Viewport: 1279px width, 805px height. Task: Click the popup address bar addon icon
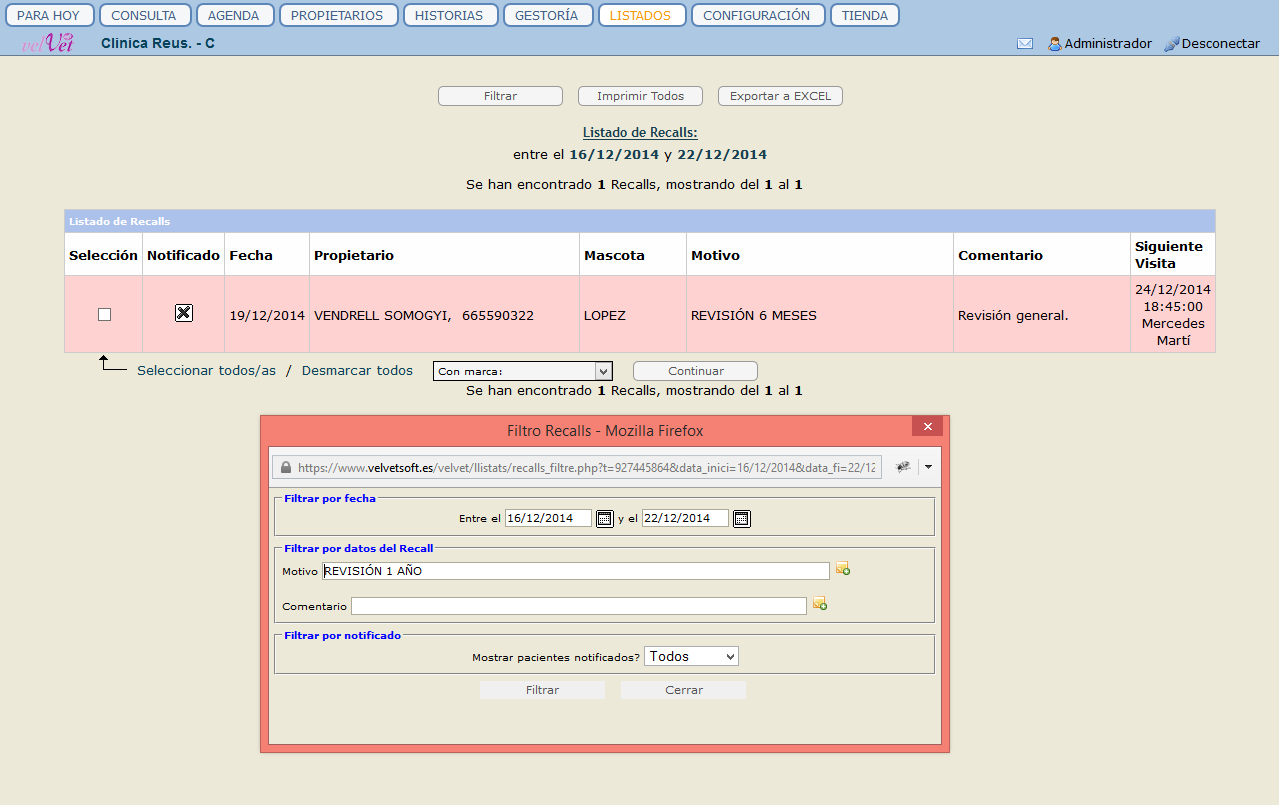click(902, 467)
